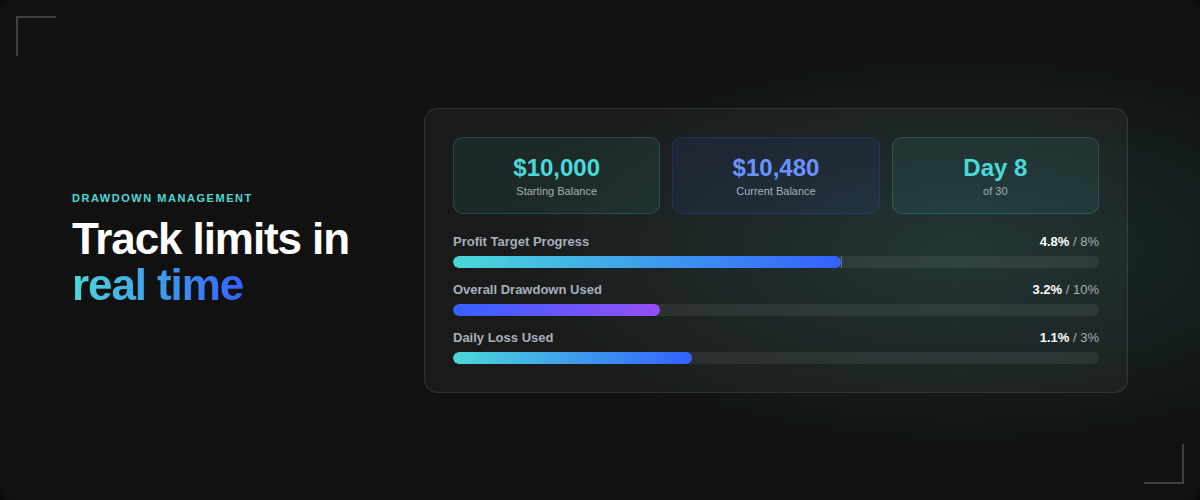Click the Daily Loss Used label
1200x500 pixels.
click(x=503, y=338)
